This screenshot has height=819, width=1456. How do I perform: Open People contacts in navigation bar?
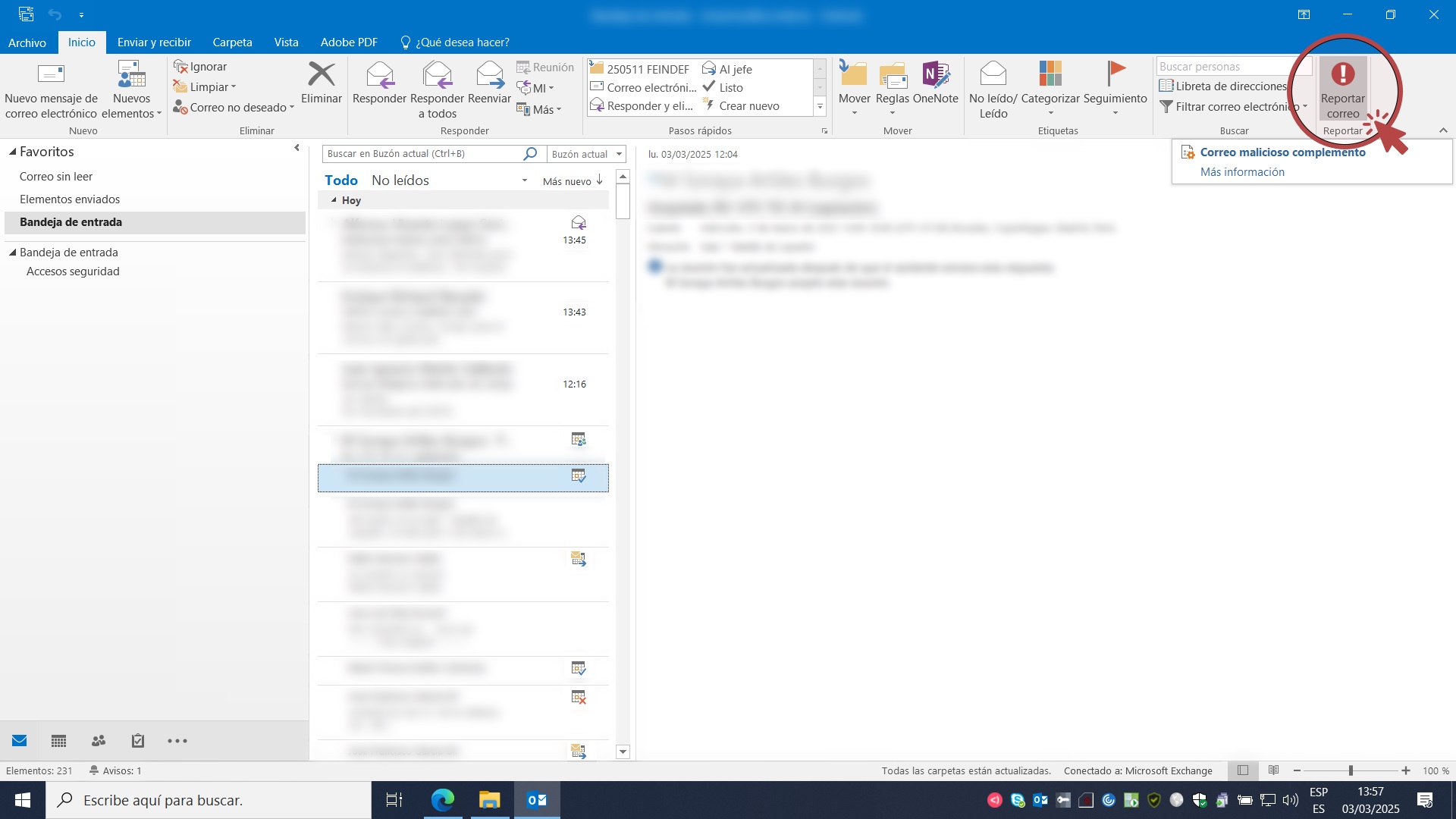[x=99, y=741]
